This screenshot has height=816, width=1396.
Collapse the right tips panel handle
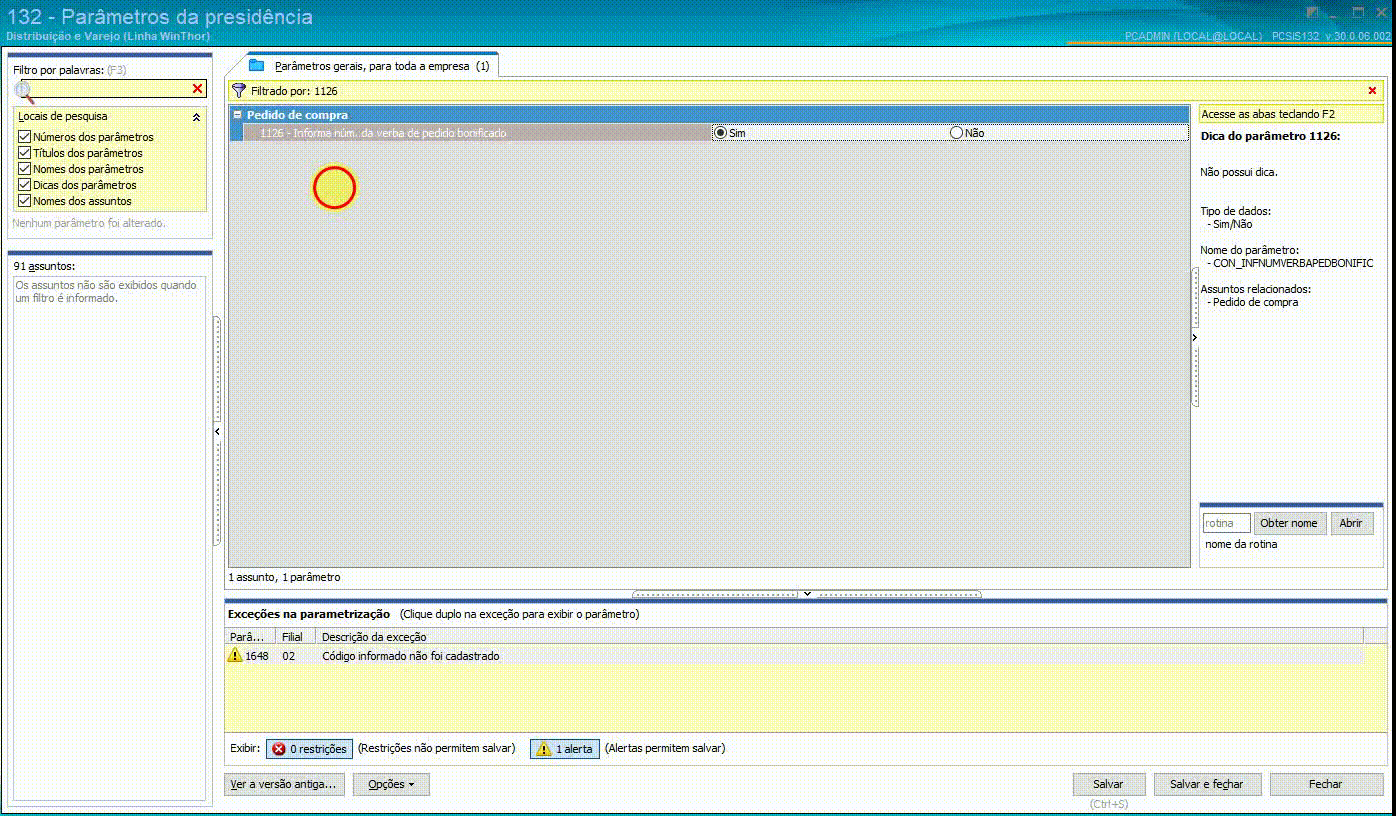(x=1194, y=338)
